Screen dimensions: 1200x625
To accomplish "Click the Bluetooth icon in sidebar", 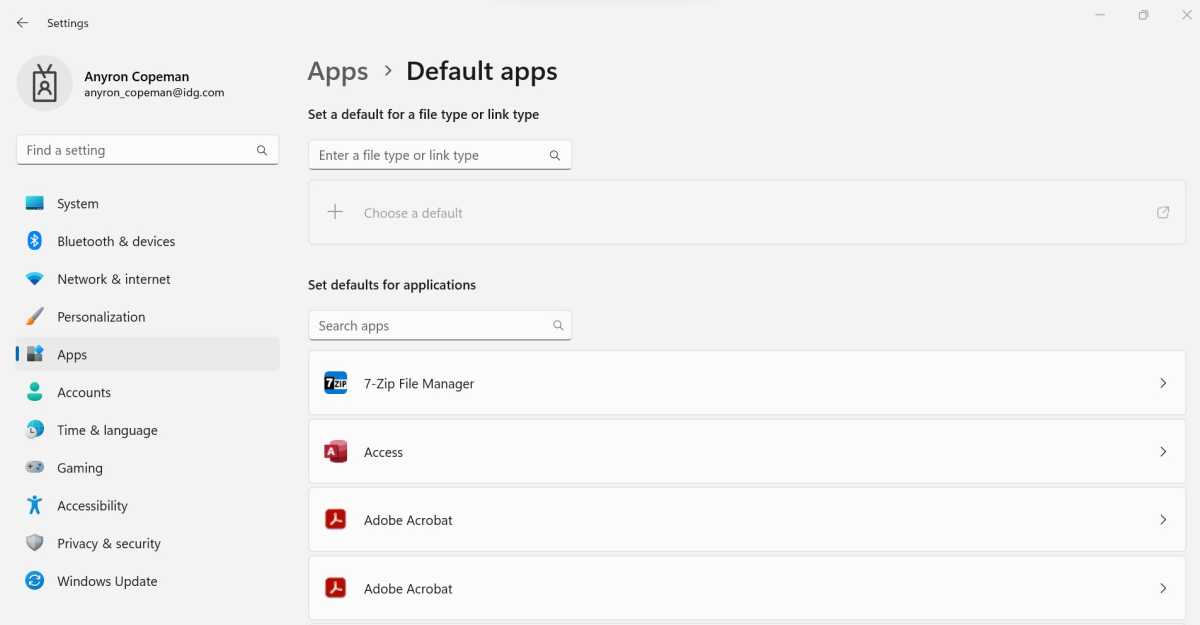I will 35,241.
